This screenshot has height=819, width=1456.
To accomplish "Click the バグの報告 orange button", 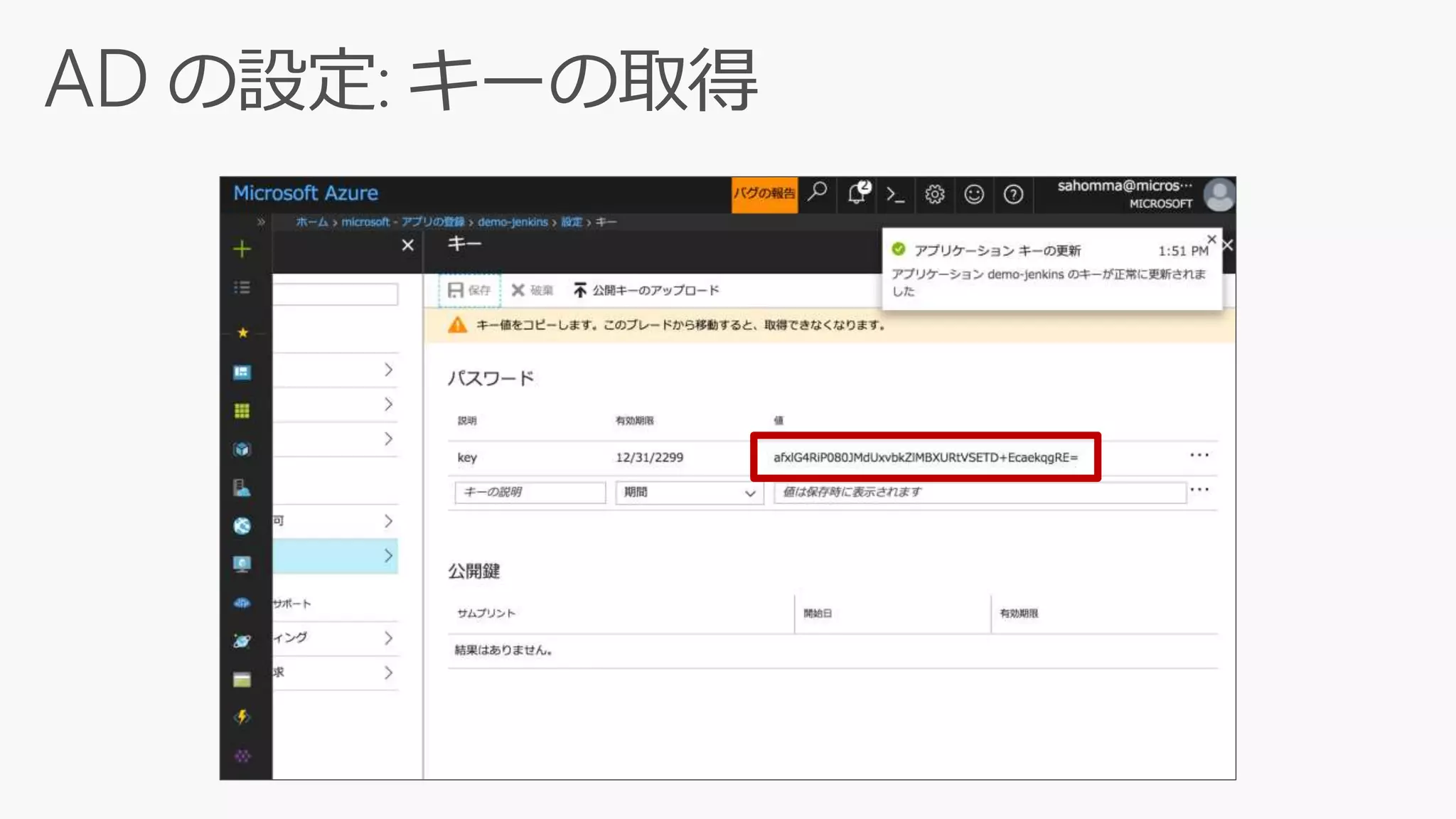I will [764, 194].
